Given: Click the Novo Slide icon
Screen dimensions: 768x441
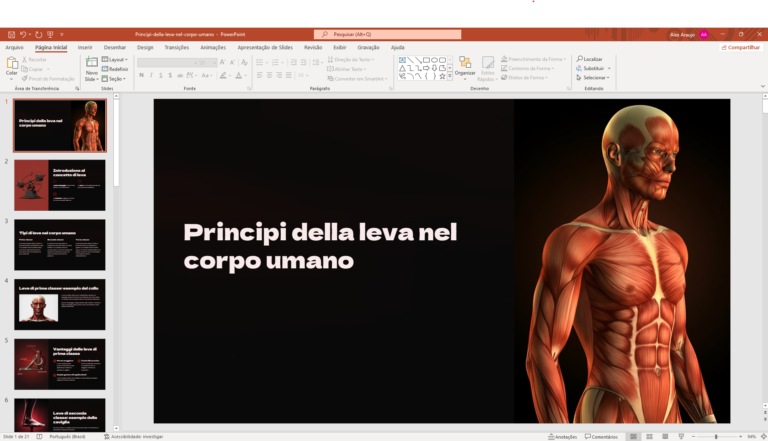Looking at the screenshot, I should coord(91,64).
